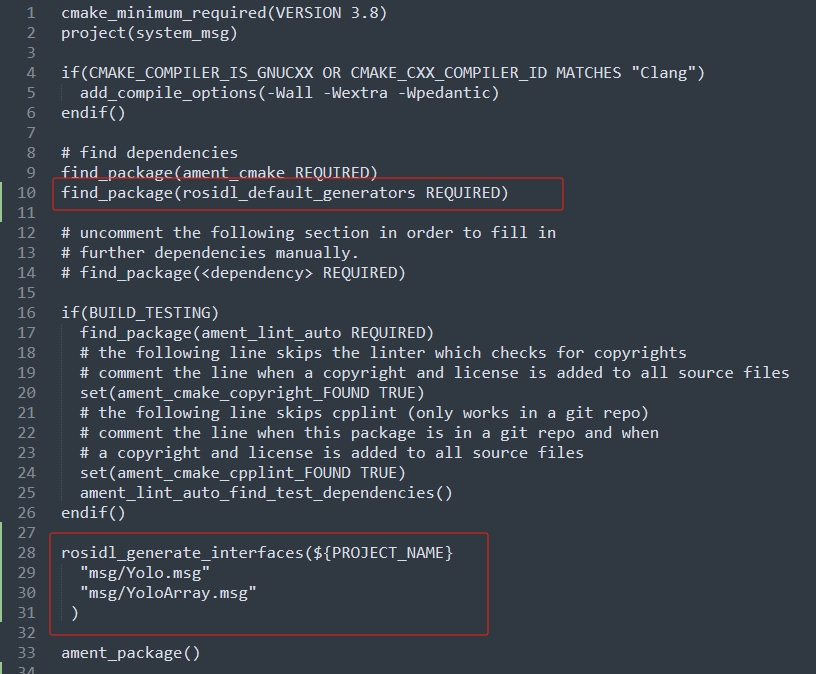Click find_package(ament_cmake REQUIRED) line
Image resolution: width=816 pixels, height=674 pixels.
[x=219, y=173]
